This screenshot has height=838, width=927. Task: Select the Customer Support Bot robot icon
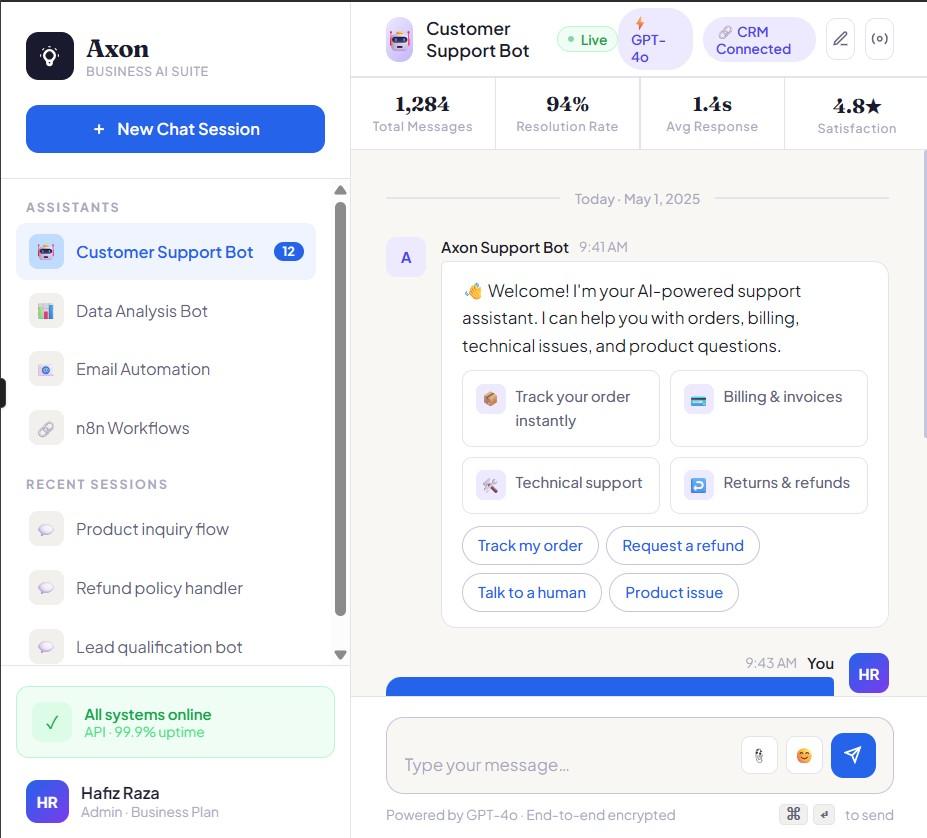[46, 251]
